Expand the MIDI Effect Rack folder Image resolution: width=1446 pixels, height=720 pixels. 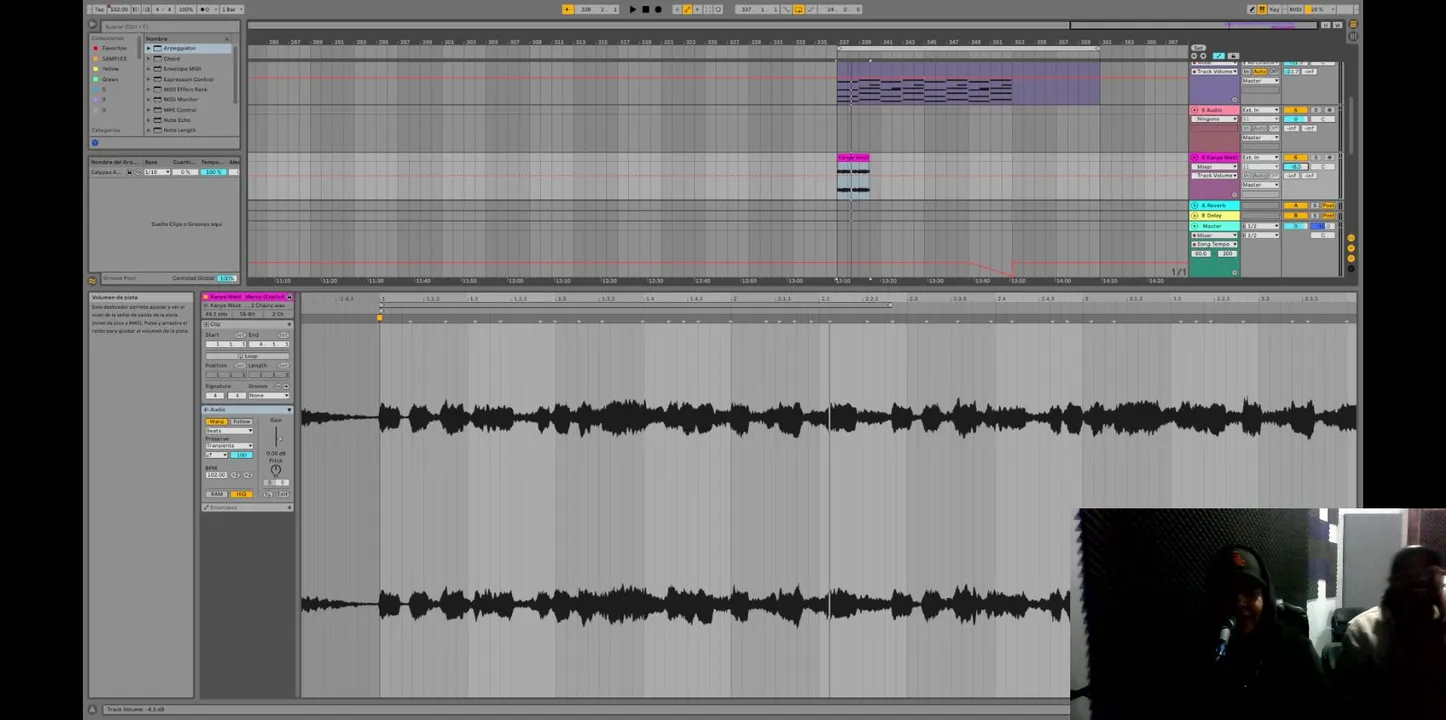pyautogui.click(x=149, y=89)
